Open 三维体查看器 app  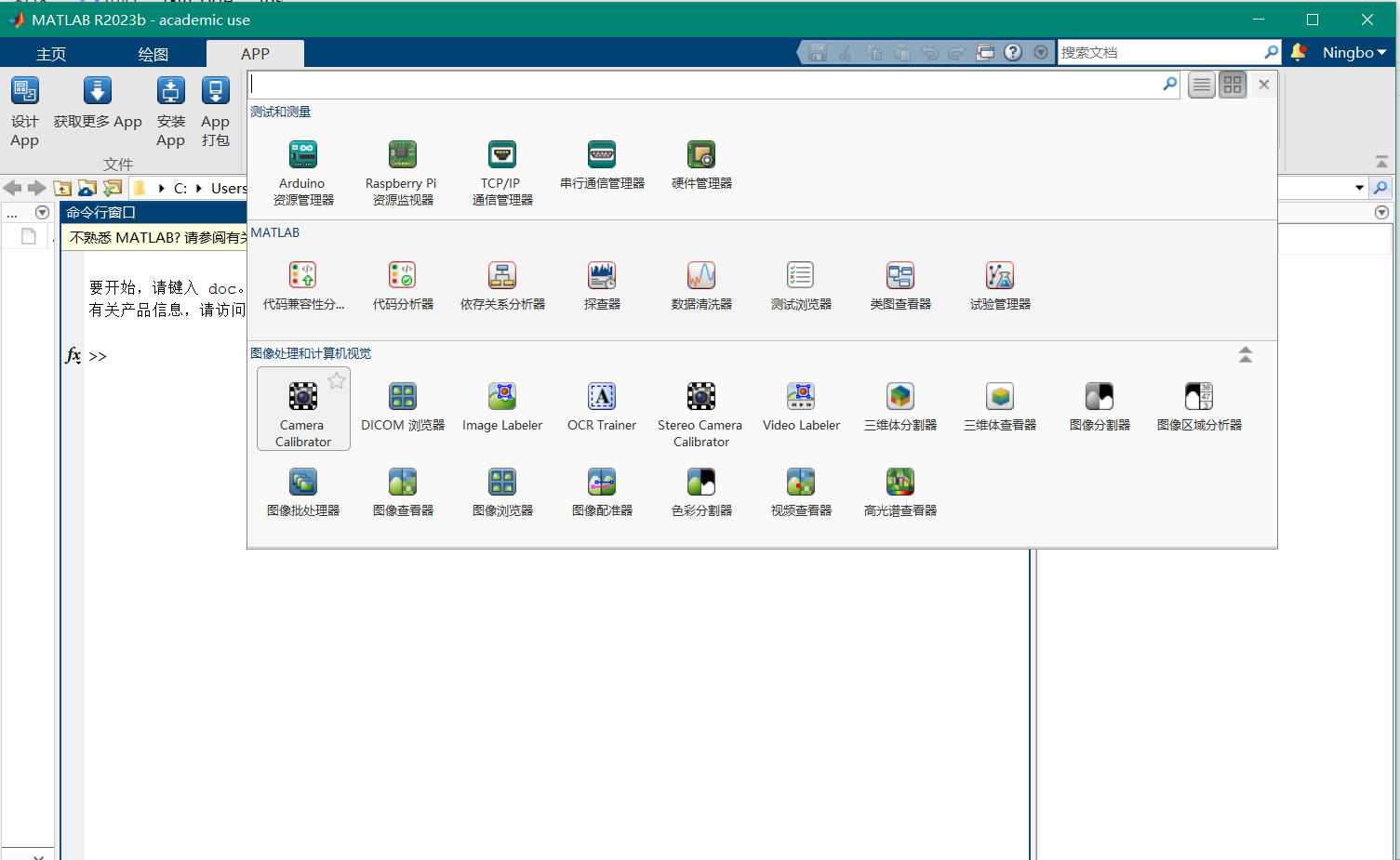click(x=1000, y=406)
